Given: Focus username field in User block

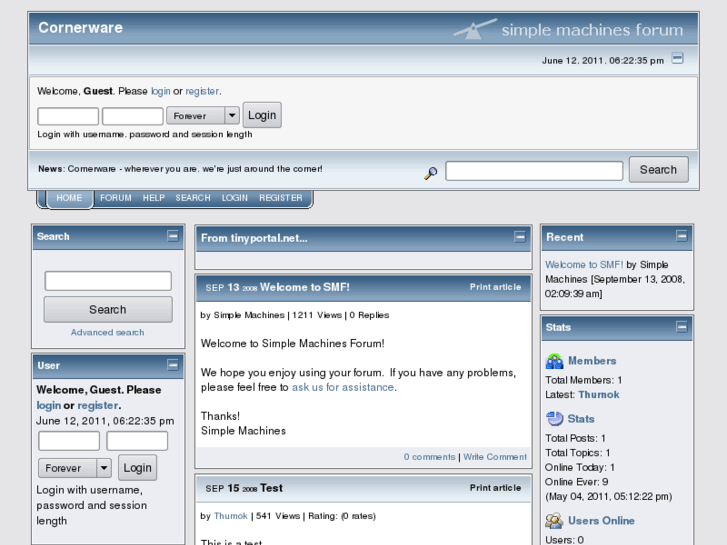Looking at the screenshot, I should [69, 441].
